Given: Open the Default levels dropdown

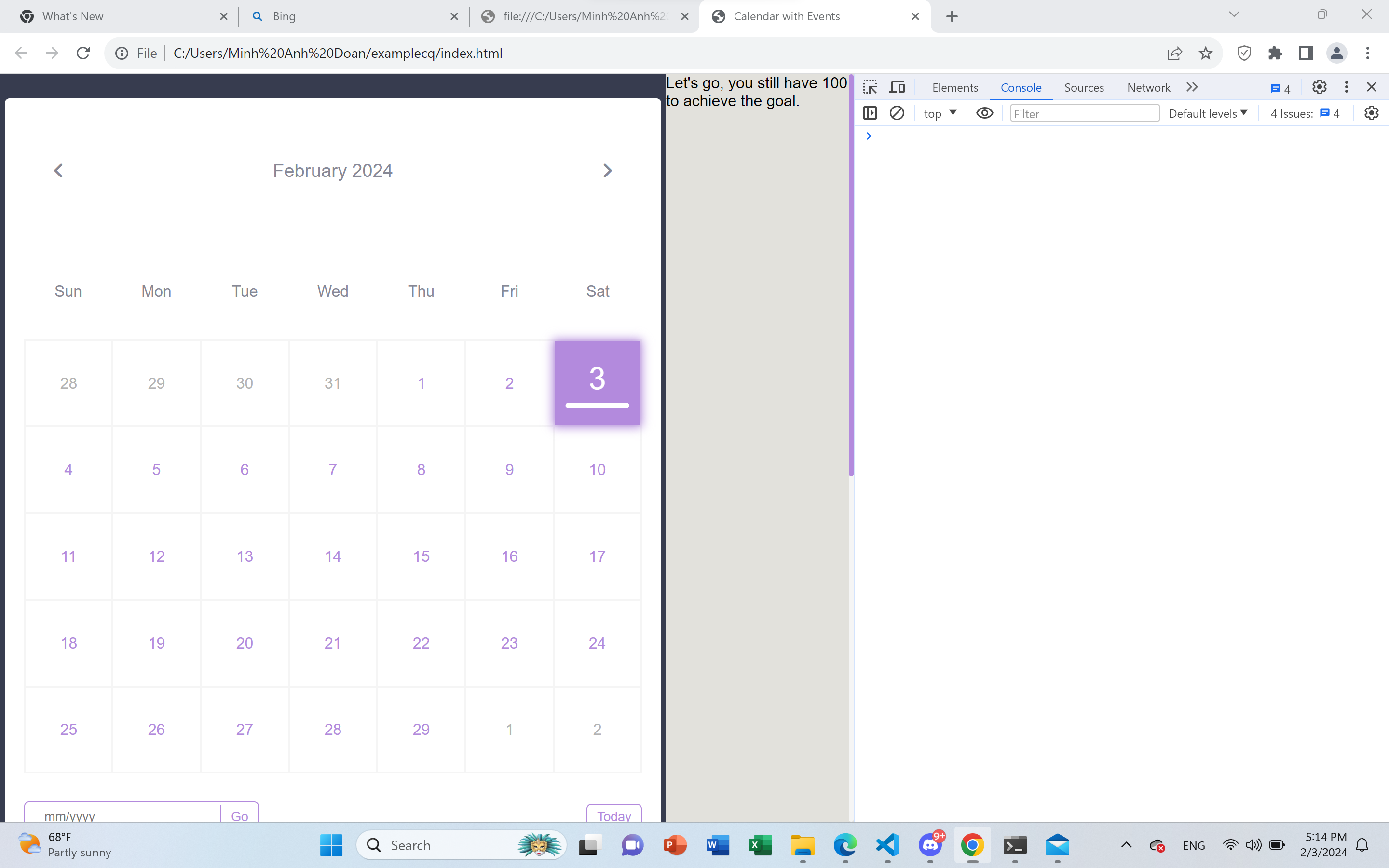Looking at the screenshot, I should [x=1208, y=113].
